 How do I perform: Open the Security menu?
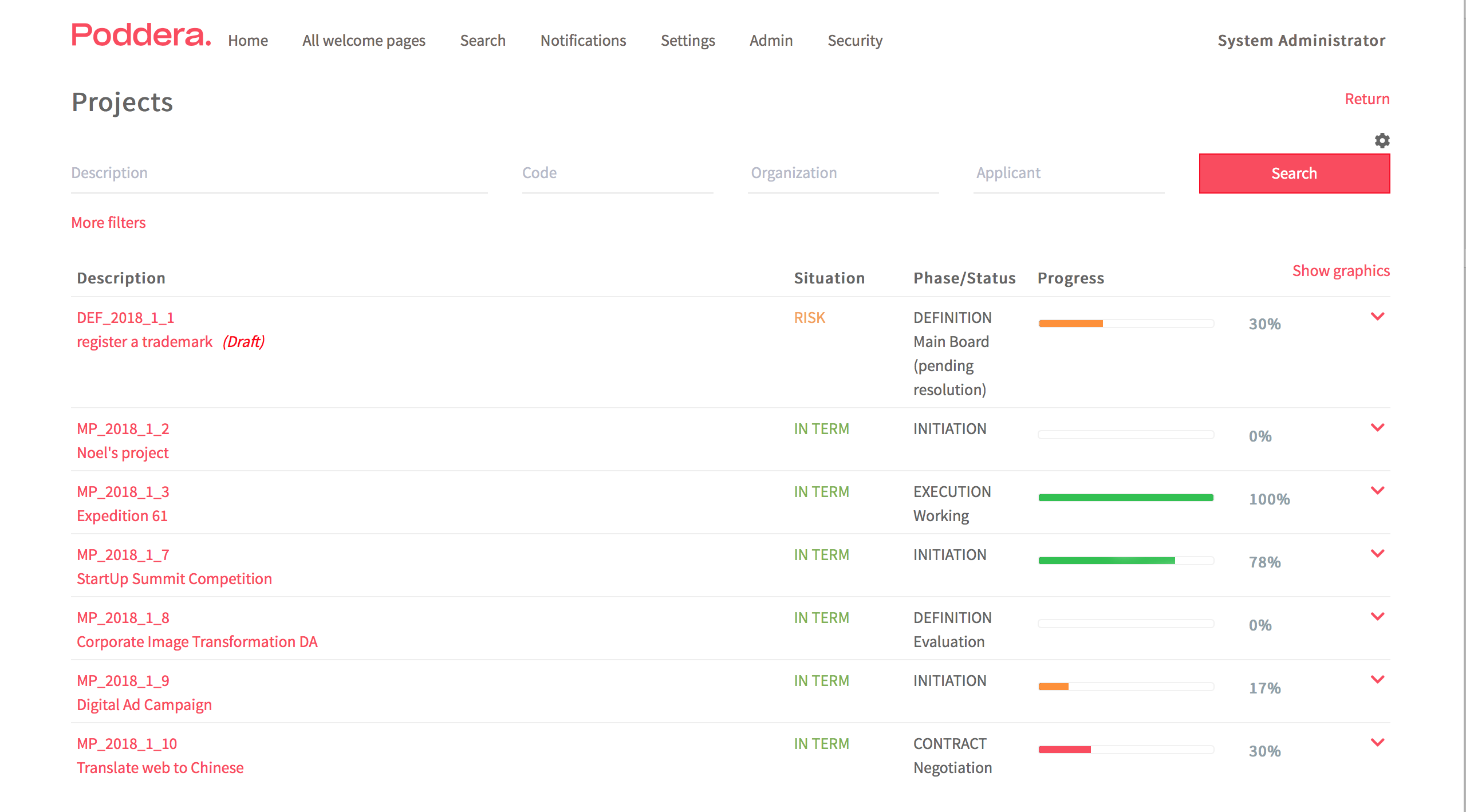[854, 41]
